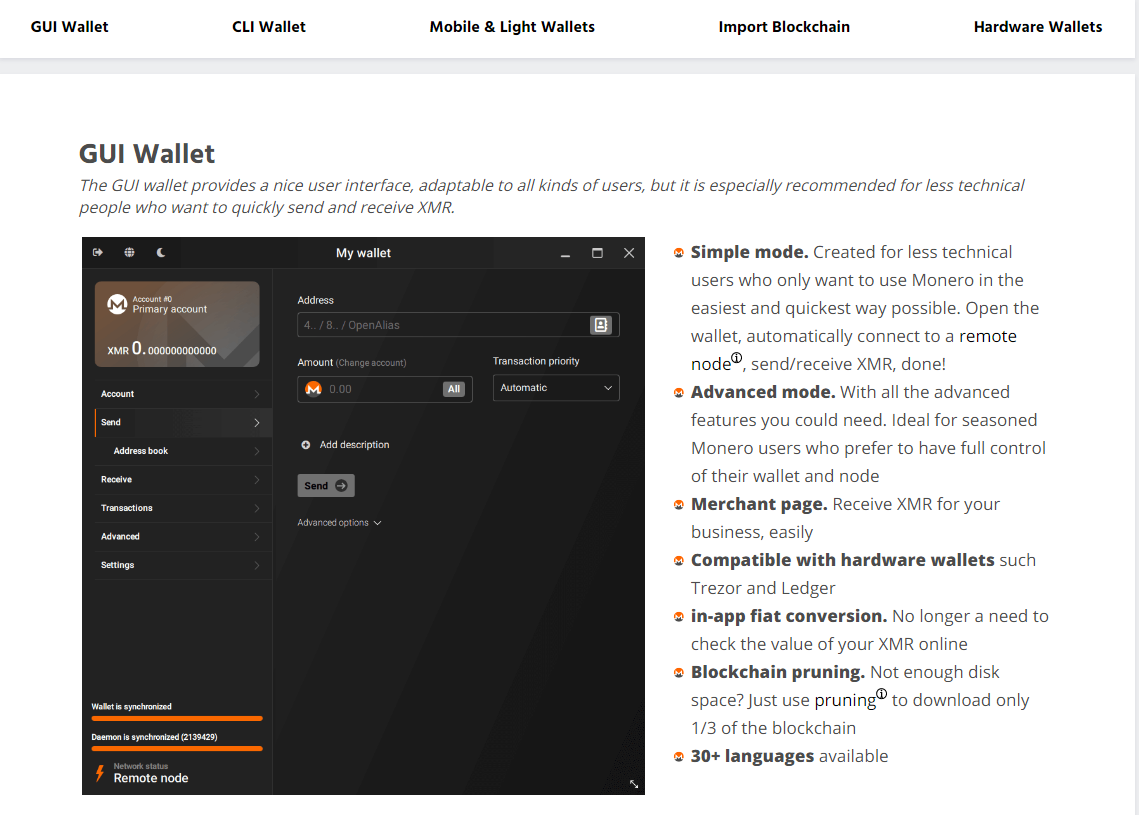Viewport: 1139px width, 815px height.
Task: Click the "30+ languages" text
Action: tap(753, 756)
